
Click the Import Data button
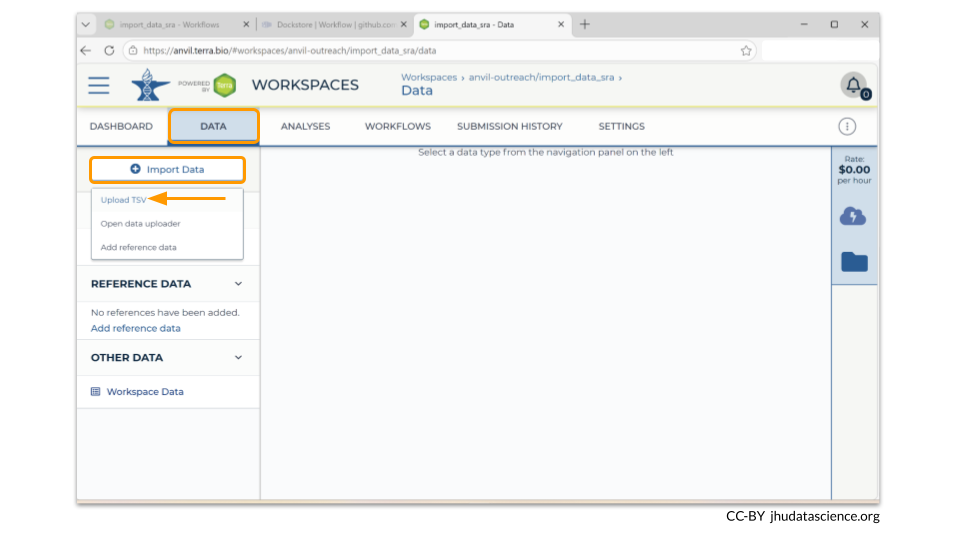pyautogui.click(x=167, y=170)
